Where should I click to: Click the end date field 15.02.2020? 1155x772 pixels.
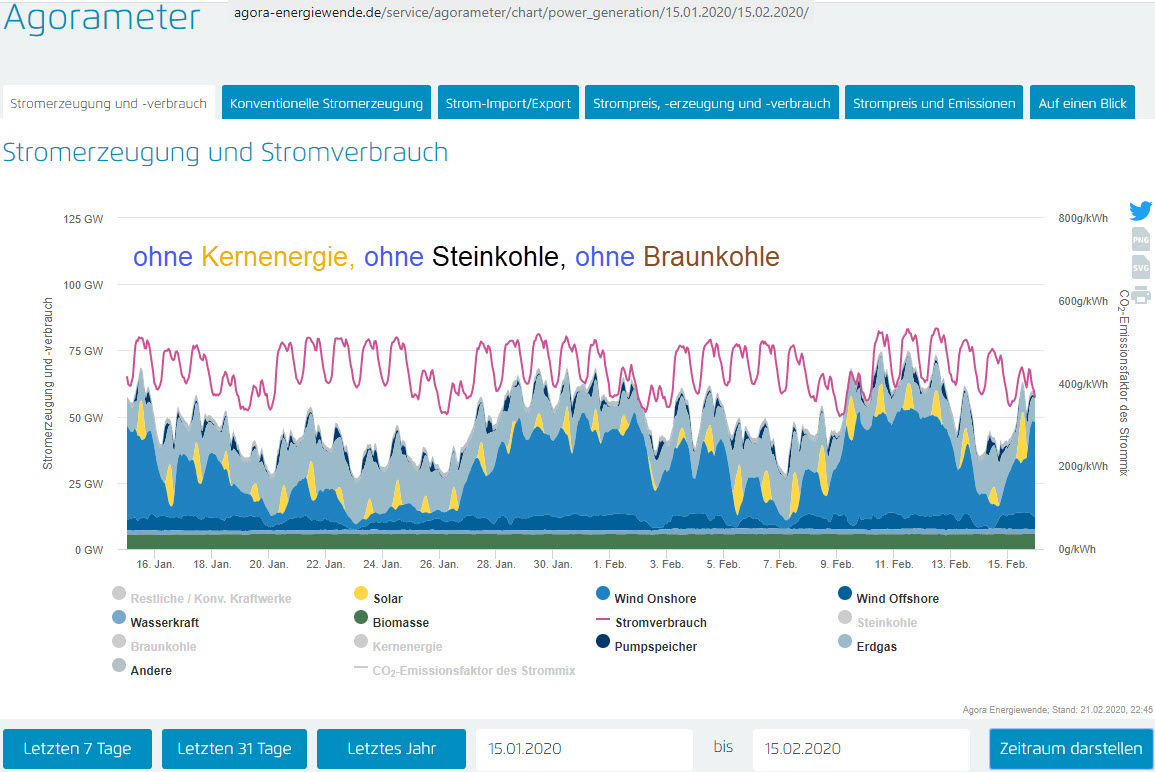click(x=860, y=748)
